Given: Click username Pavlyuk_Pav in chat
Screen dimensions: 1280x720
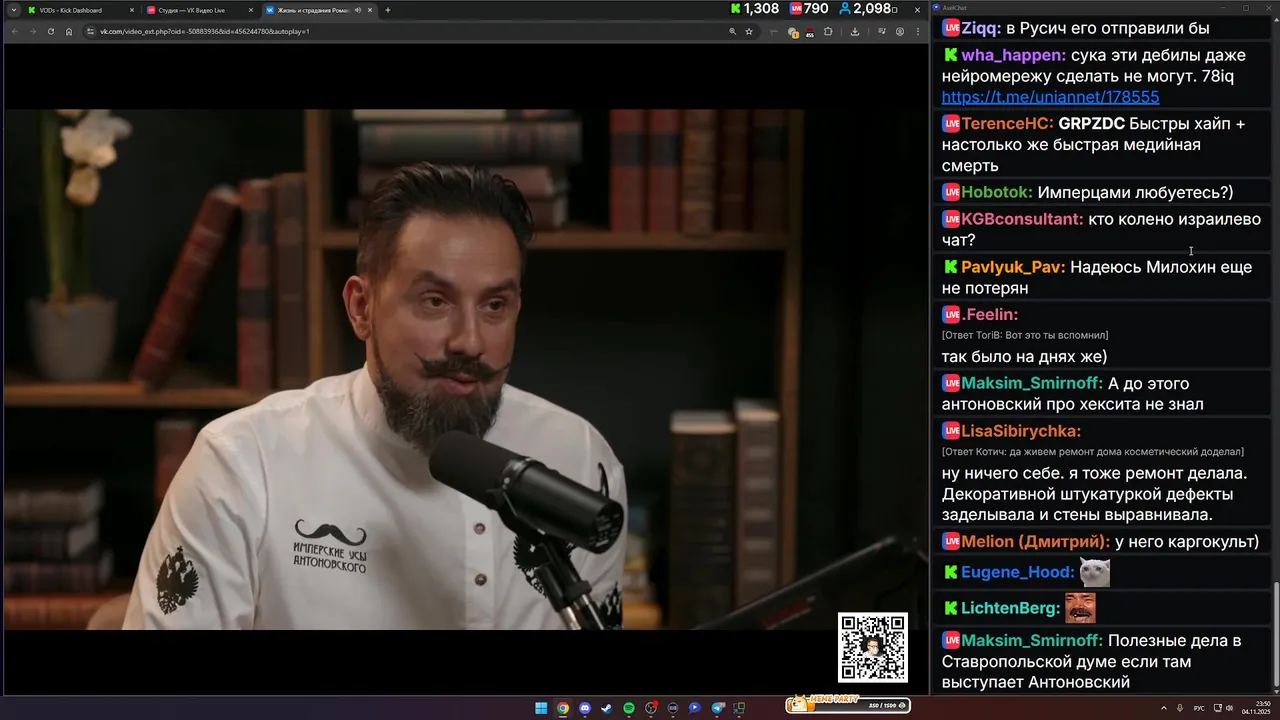Looking at the screenshot, I should pyautogui.click(x=1013, y=267).
